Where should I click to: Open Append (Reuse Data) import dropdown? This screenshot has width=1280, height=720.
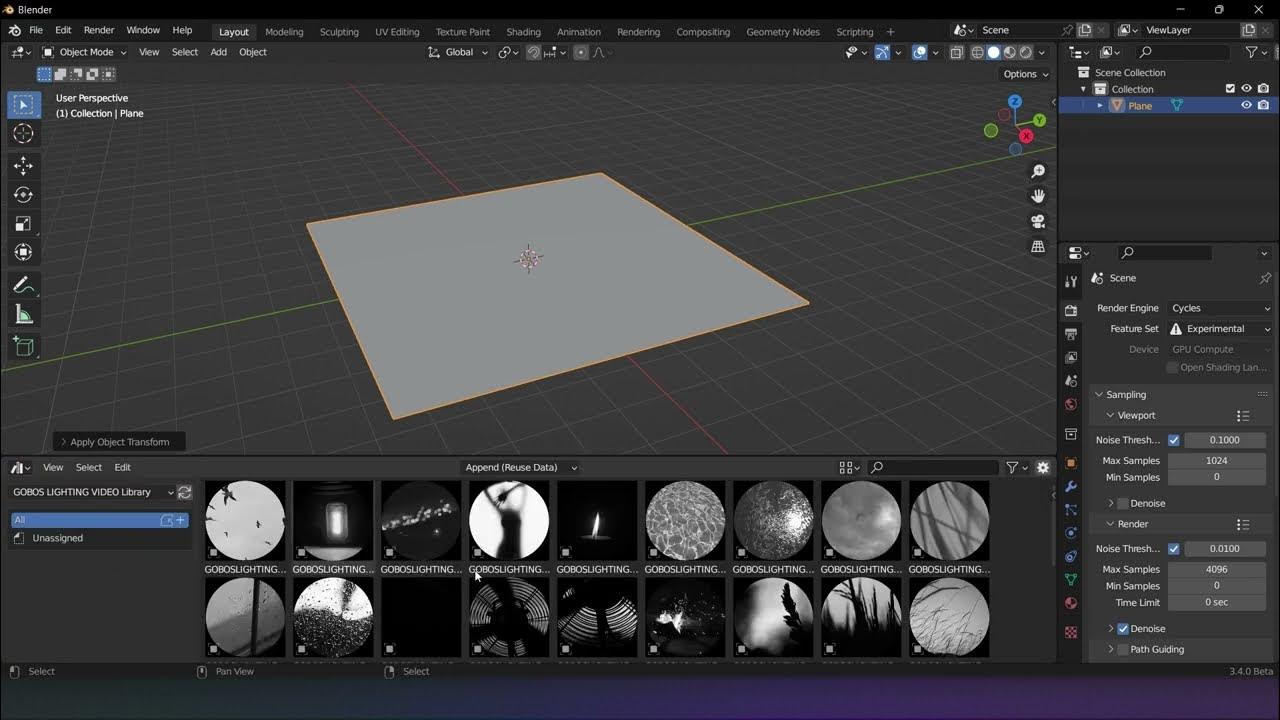521,467
